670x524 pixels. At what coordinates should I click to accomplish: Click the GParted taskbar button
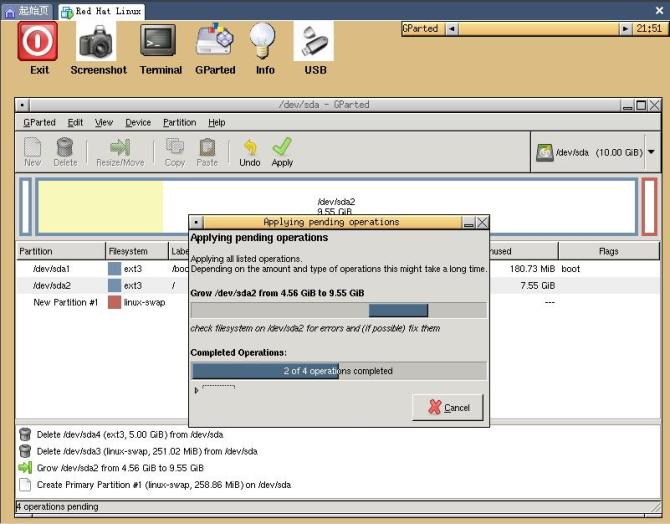[423, 29]
